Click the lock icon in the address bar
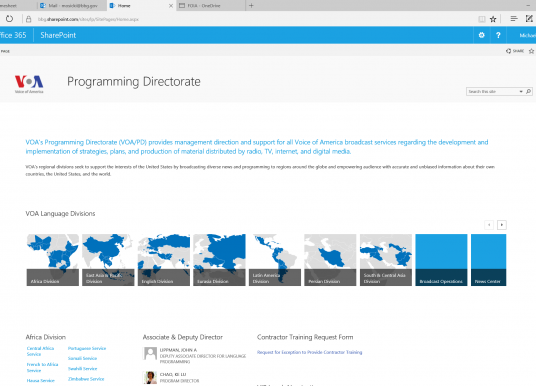 [29, 19]
